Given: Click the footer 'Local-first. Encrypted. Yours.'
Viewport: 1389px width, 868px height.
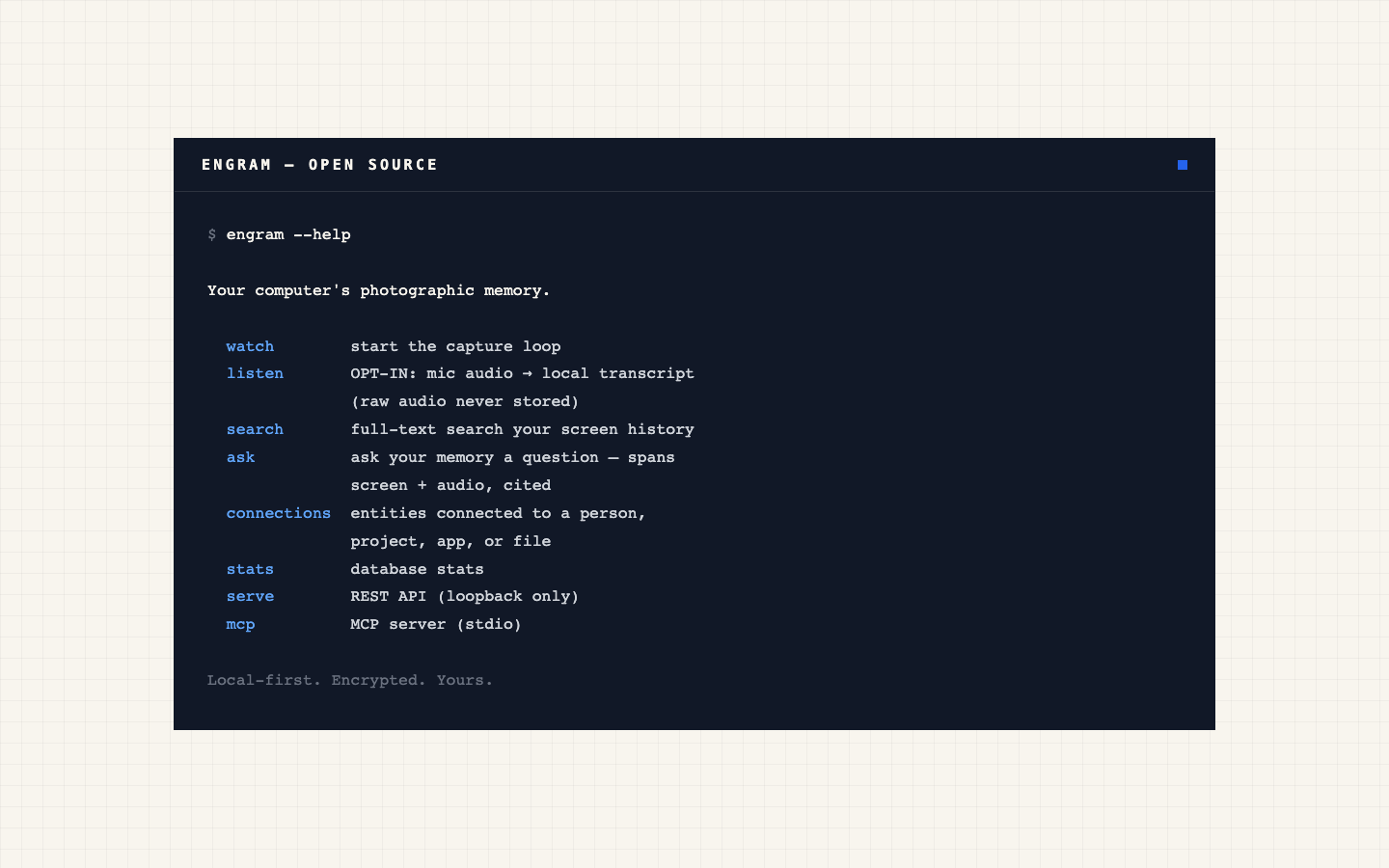Looking at the screenshot, I should click(350, 680).
